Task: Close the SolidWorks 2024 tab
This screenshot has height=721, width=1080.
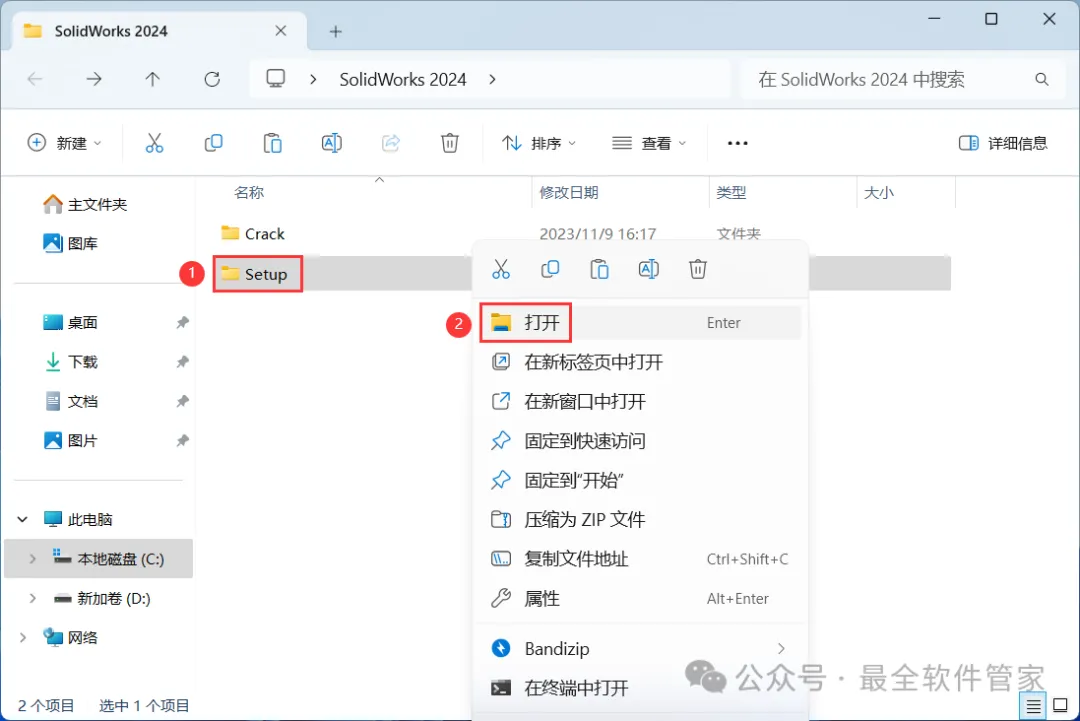Action: (280, 31)
